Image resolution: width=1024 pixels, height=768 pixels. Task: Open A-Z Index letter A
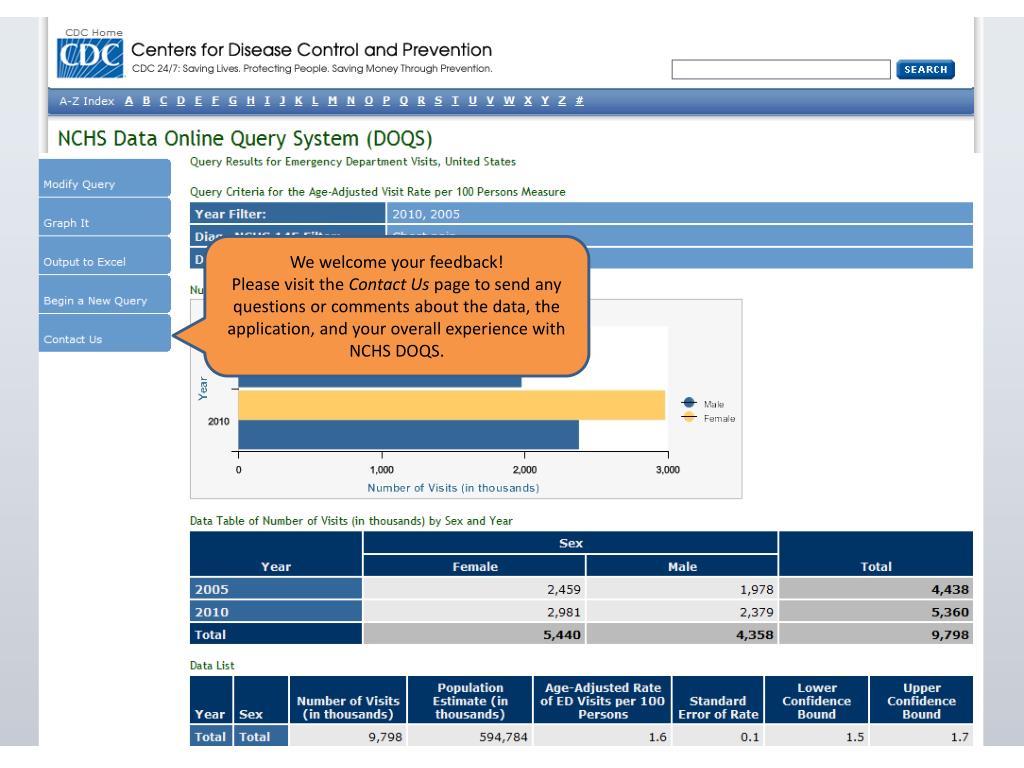pos(129,101)
